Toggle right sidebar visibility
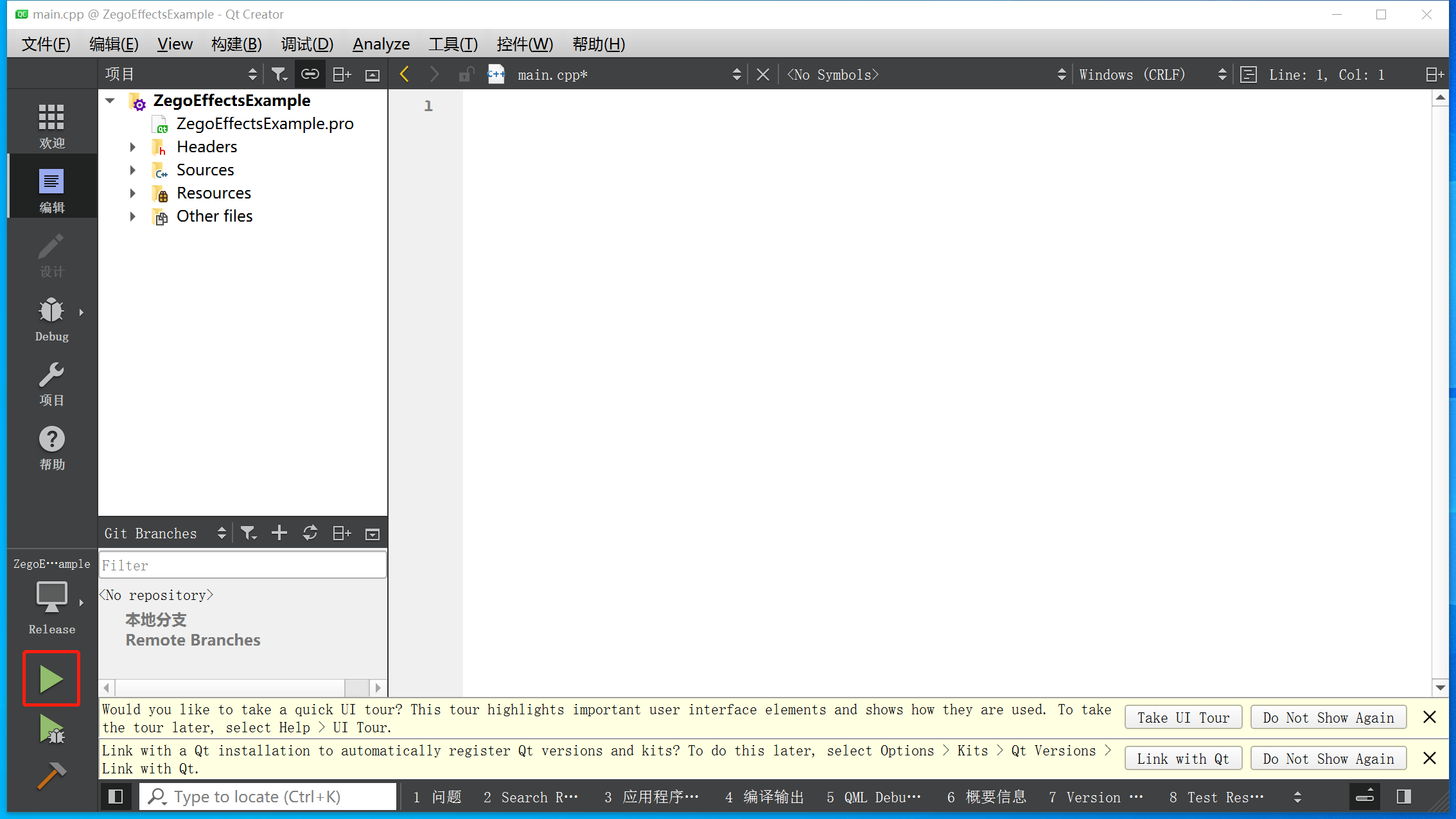This screenshot has width=1456, height=819. click(x=1404, y=797)
